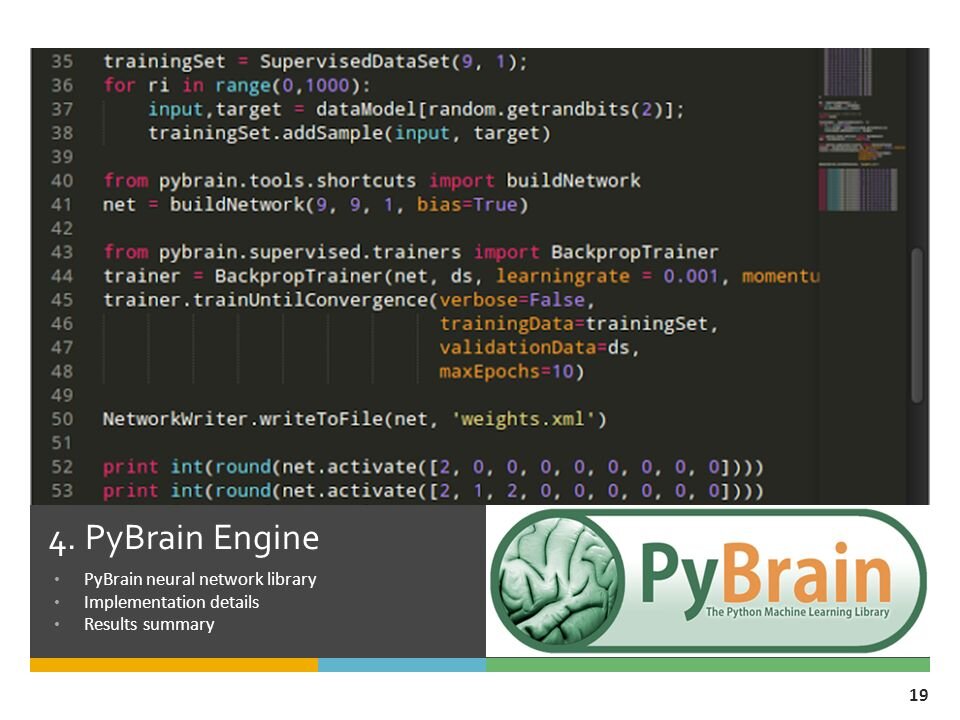Click the PyBrain logo image

coord(709,581)
